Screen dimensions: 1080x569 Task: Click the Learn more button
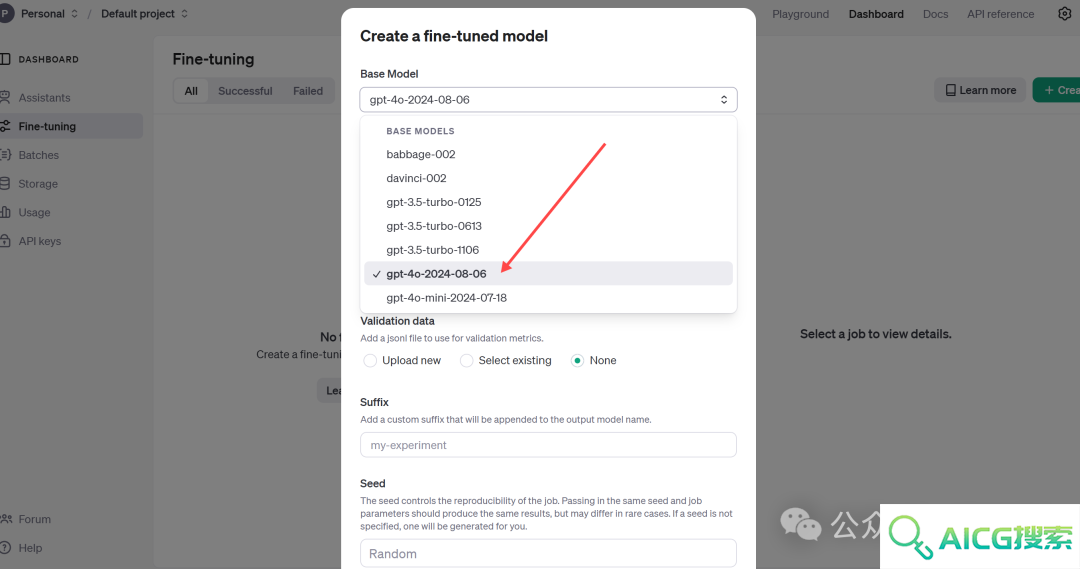pyautogui.click(x=980, y=90)
